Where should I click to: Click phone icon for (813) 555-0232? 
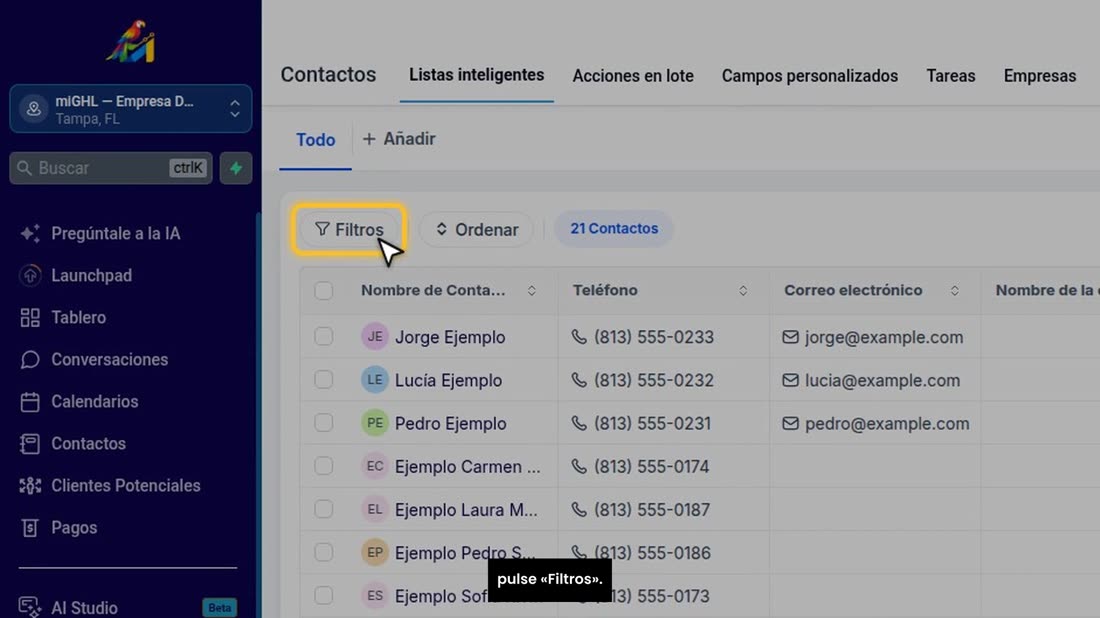(579, 380)
